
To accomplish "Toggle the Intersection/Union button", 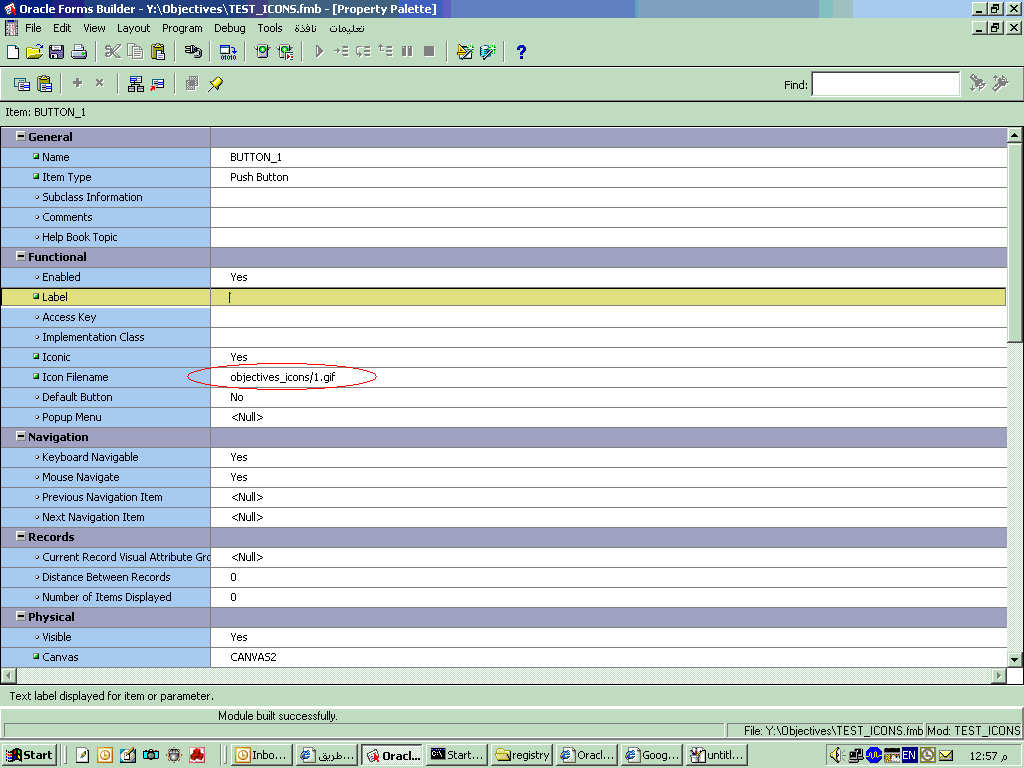I will 191,84.
